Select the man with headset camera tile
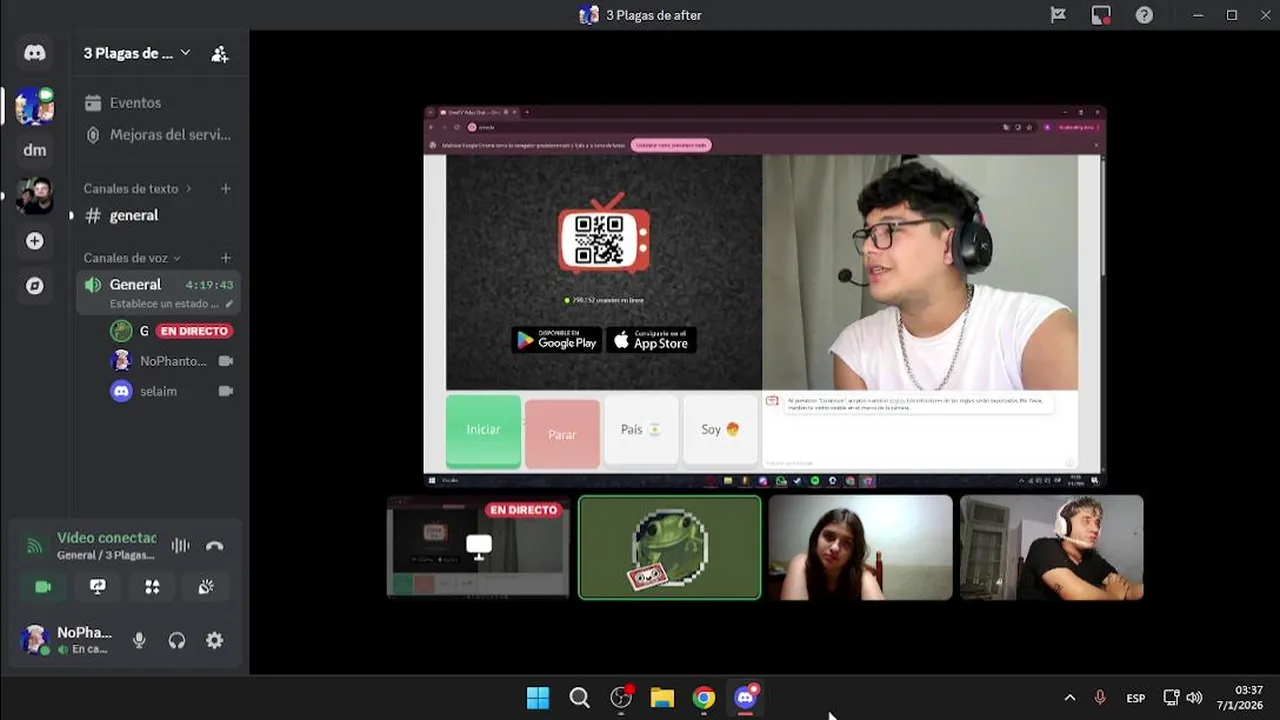 coord(1051,547)
